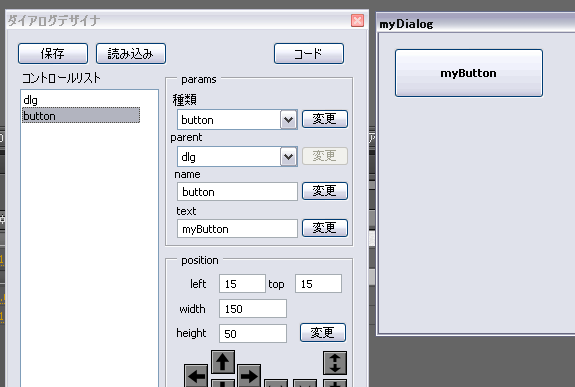
Task: Click the top position field
Action: (x=318, y=284)
